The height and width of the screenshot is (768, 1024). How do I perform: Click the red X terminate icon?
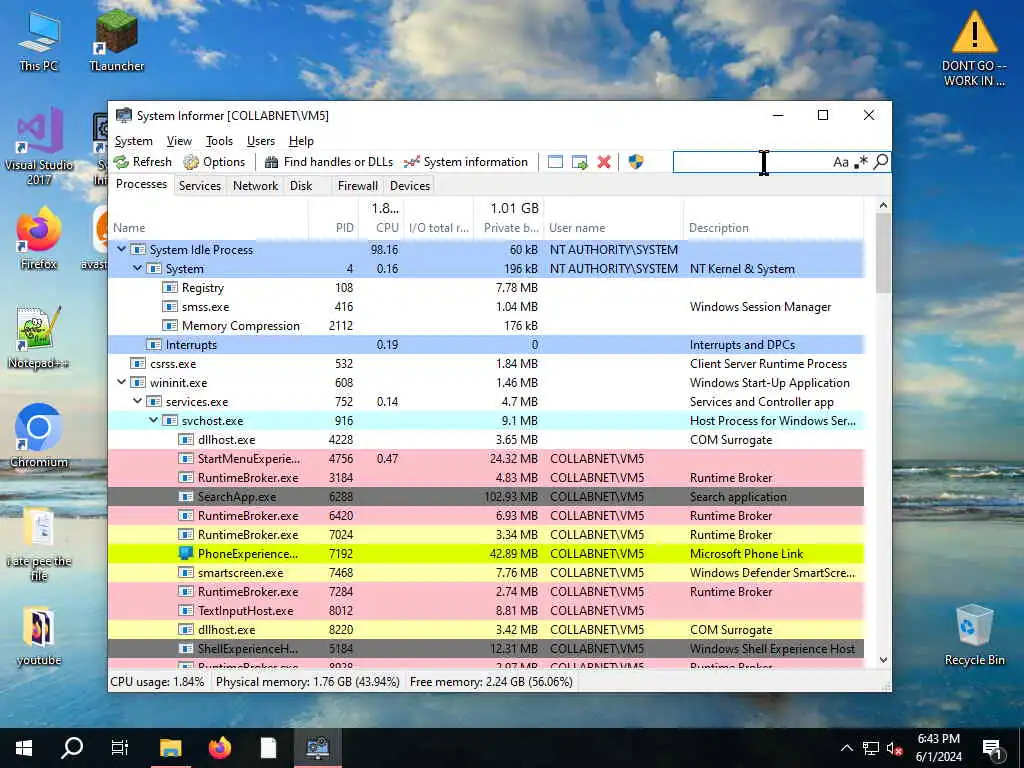tap(604, 162)
